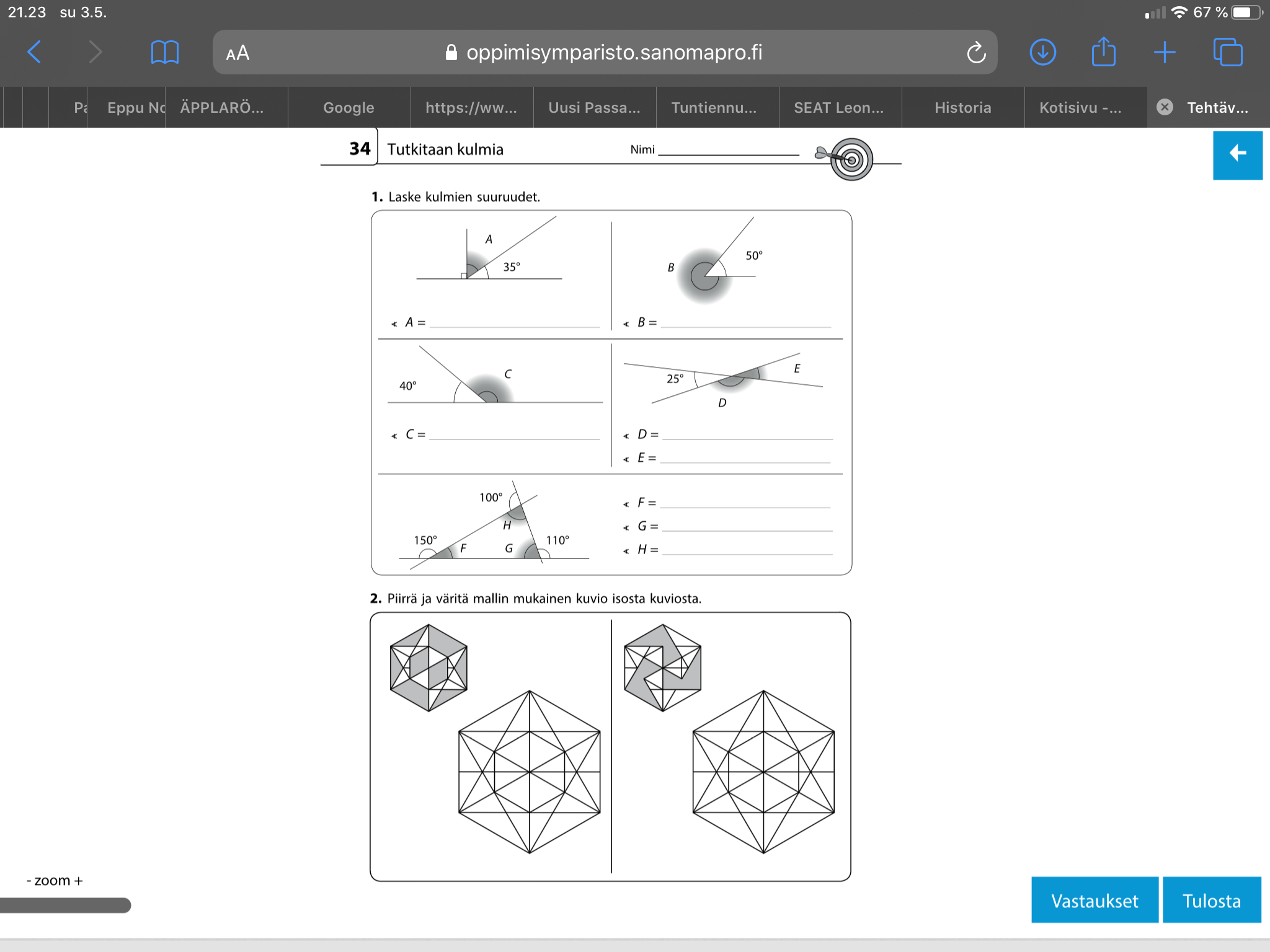Viewport: 1270px width, 952px height.
Task: Tap the Safari back arrow
Action: tap(35, 52)
